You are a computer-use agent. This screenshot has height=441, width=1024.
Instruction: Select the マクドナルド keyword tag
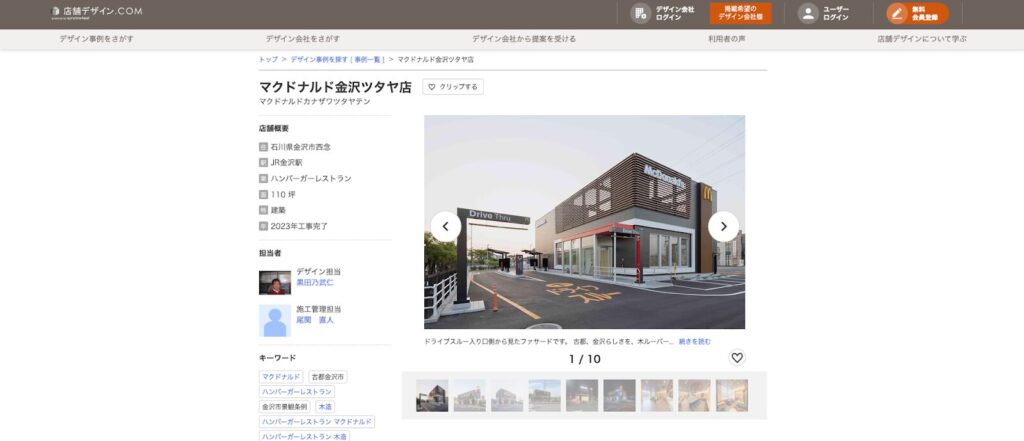pos(281,377)
